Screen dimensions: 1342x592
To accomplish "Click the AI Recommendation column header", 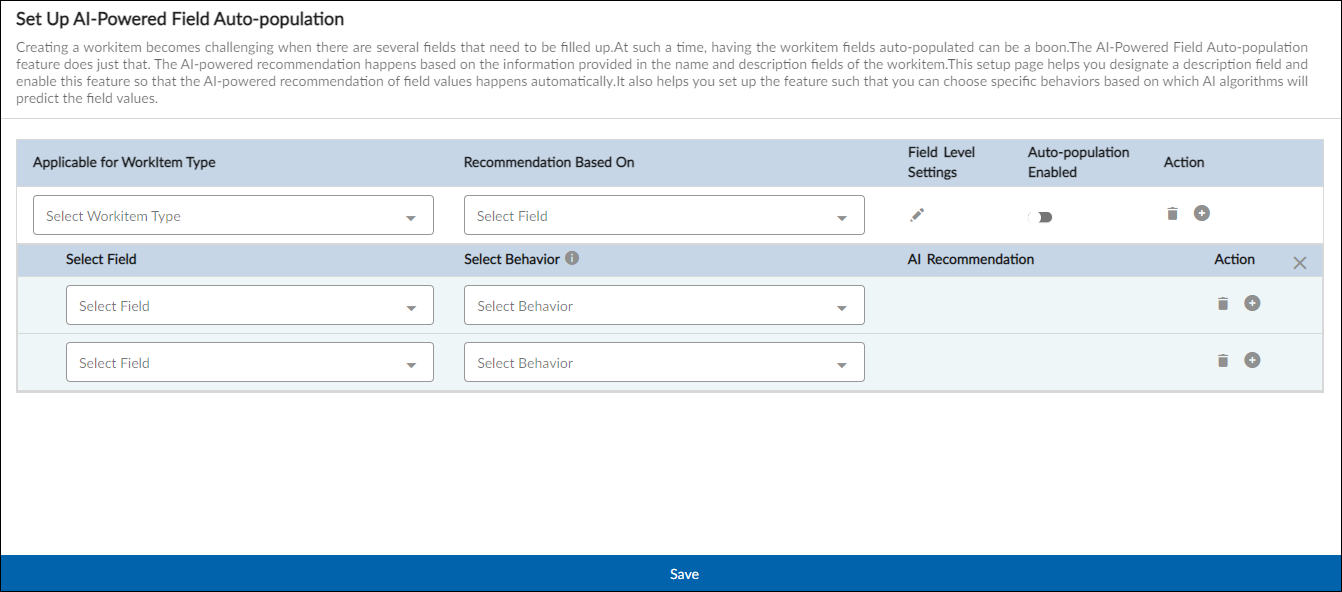I will point(970,259).
